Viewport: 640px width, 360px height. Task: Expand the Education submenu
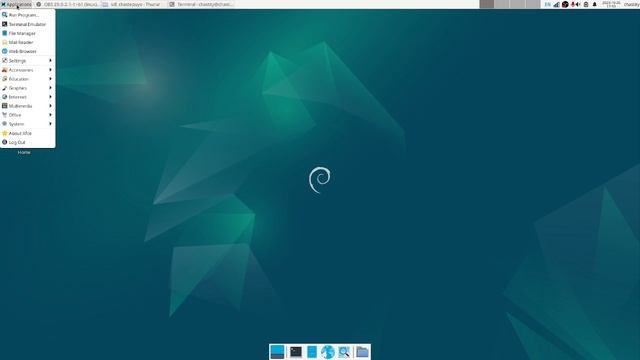tap(28, 79)
